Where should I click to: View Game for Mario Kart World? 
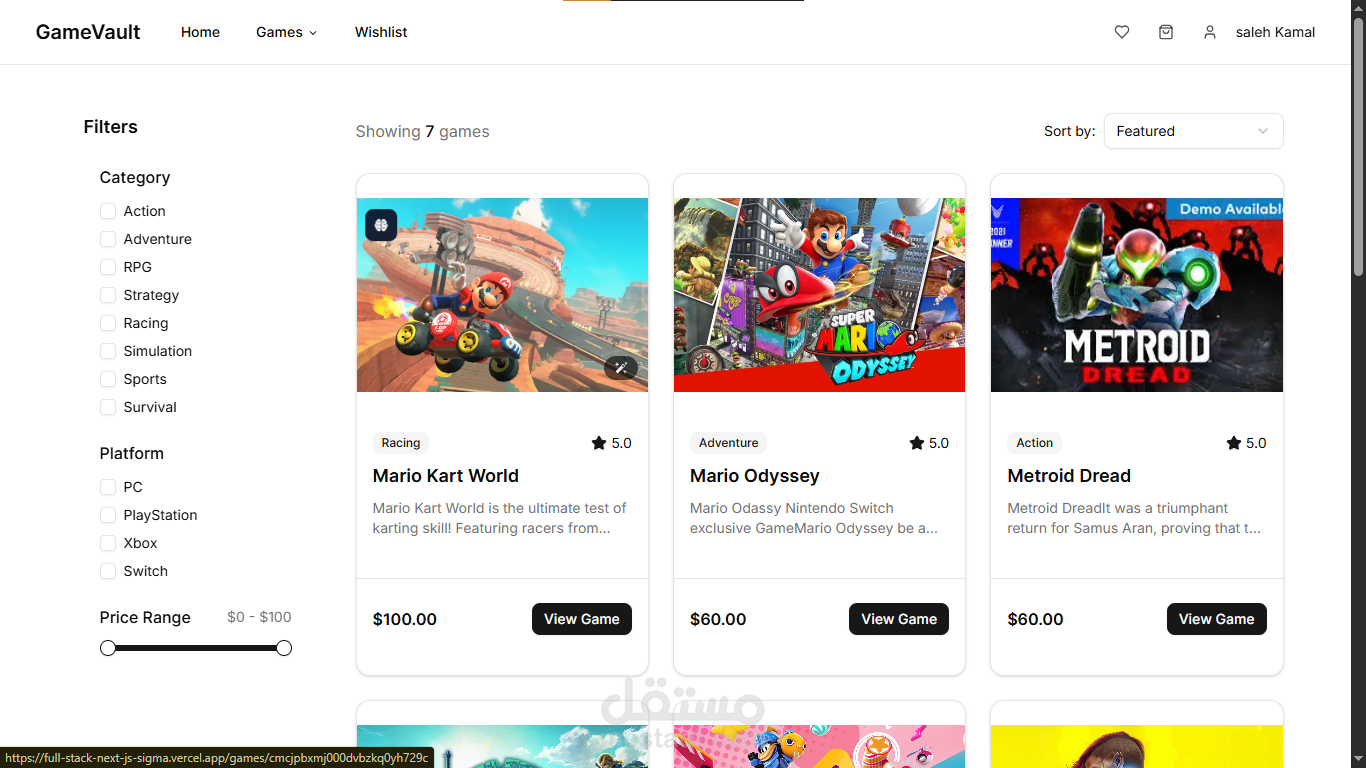coord(582,619)
